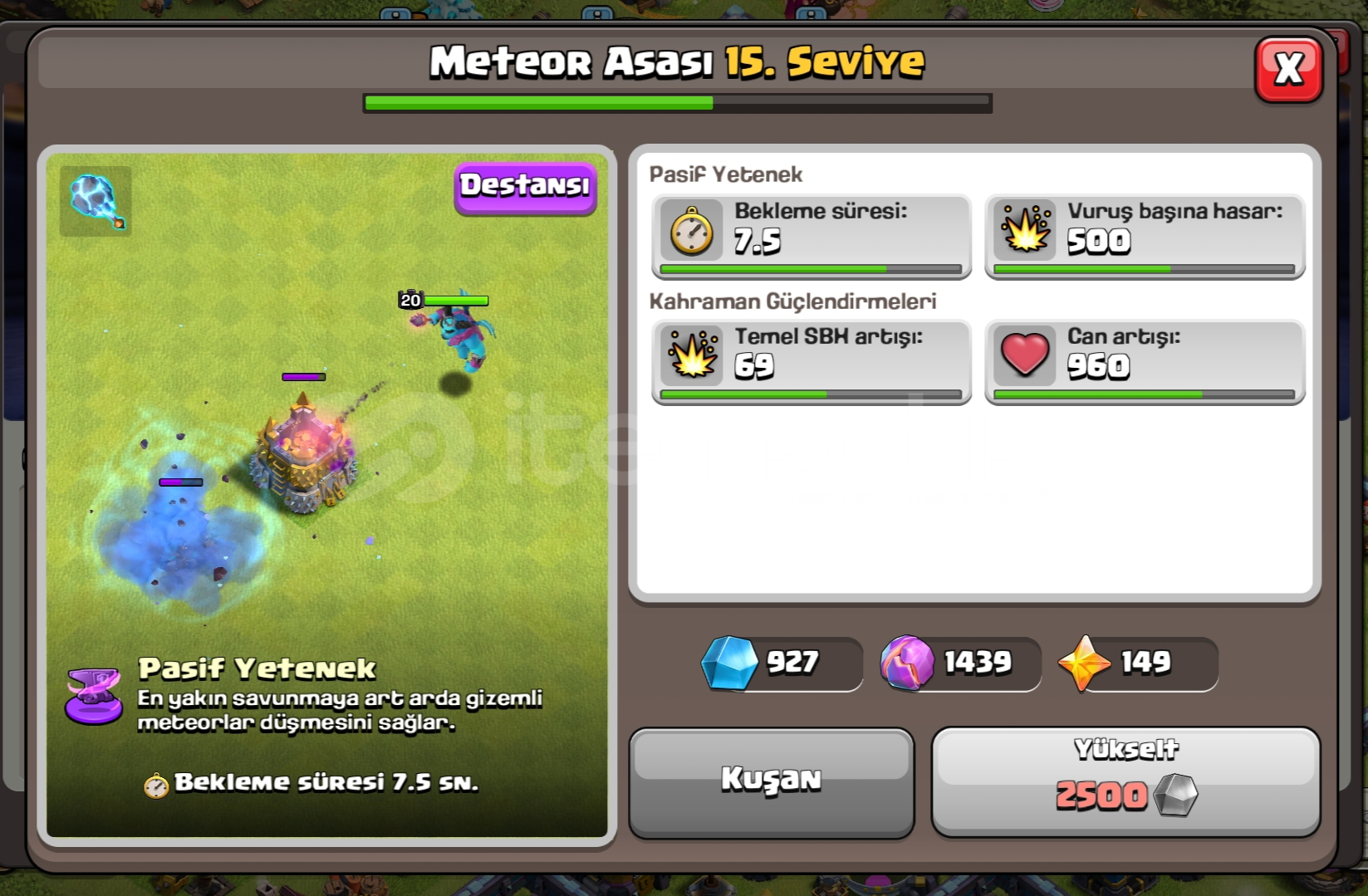This screenshot has width=1368, height=896.
Task: Click the red heart Can artışı icon
Action: [x=1025, y=355]
